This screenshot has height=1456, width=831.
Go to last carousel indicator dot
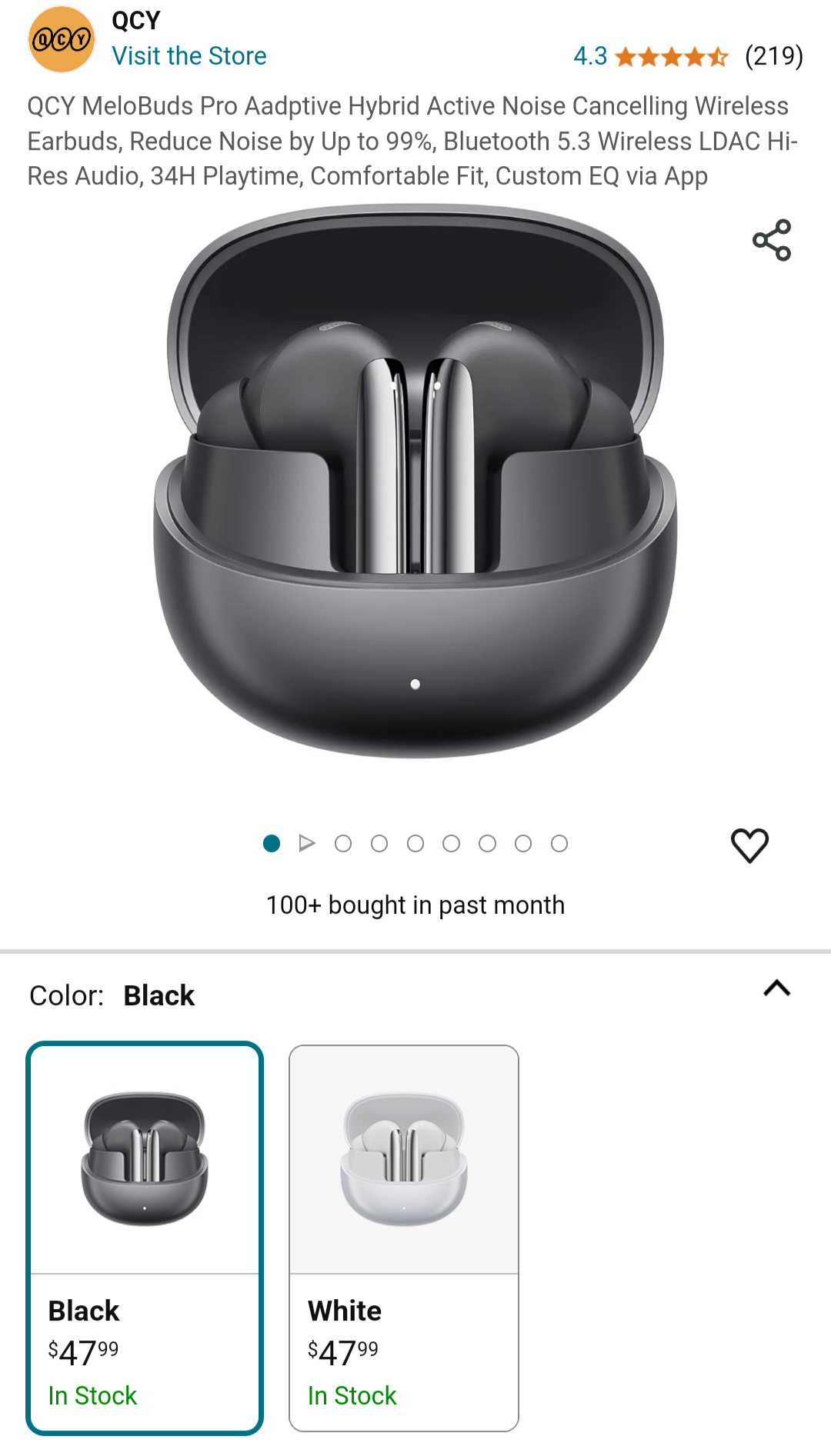click(x=559, y=844)
